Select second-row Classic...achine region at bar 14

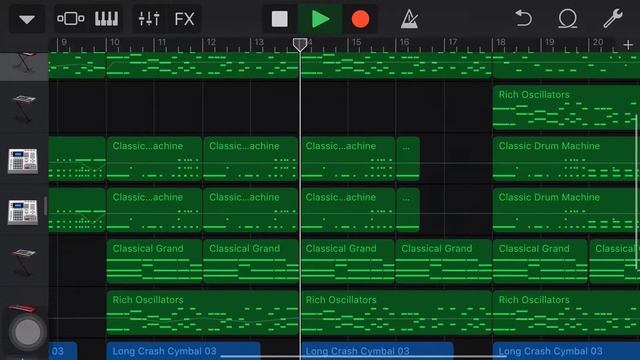[x=347, y=210]
